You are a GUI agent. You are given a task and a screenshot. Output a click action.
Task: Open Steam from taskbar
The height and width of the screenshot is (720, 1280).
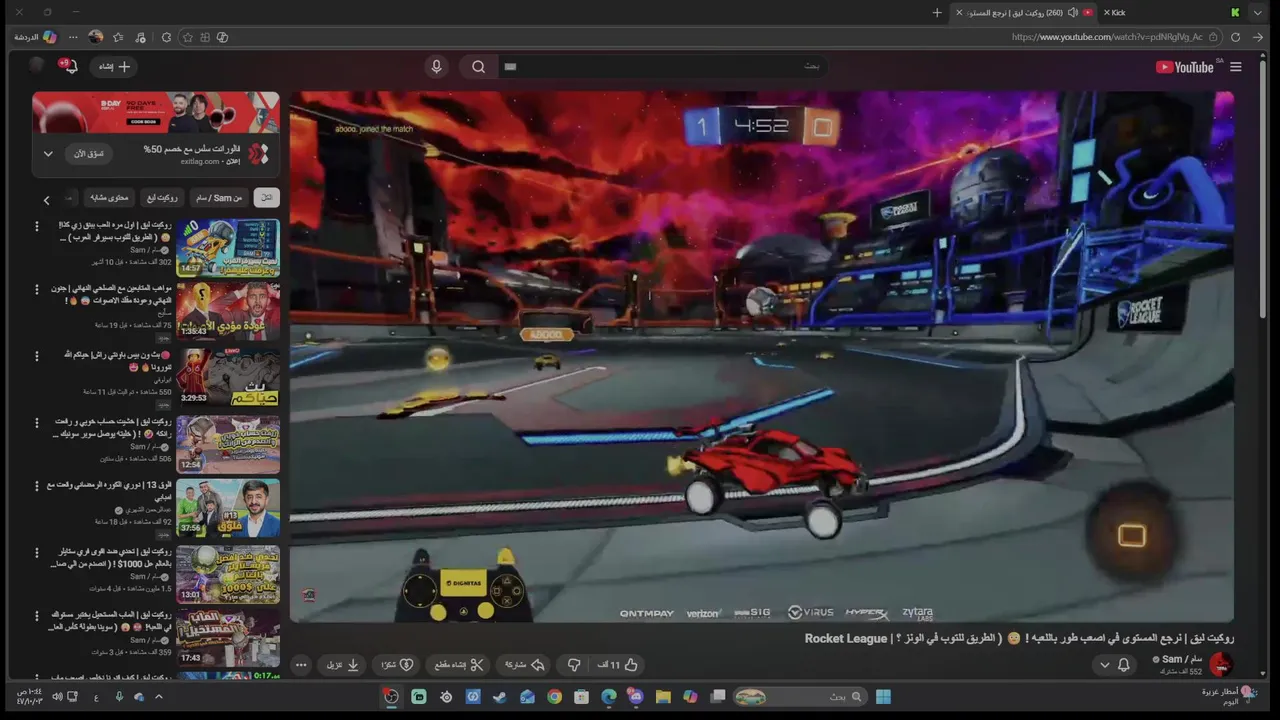coord(500,697)
